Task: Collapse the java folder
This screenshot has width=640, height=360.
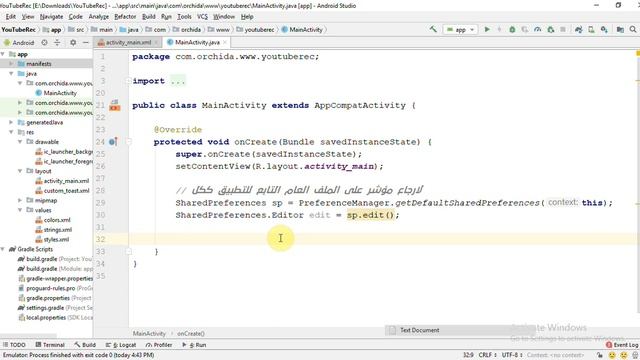Action: 11,73
